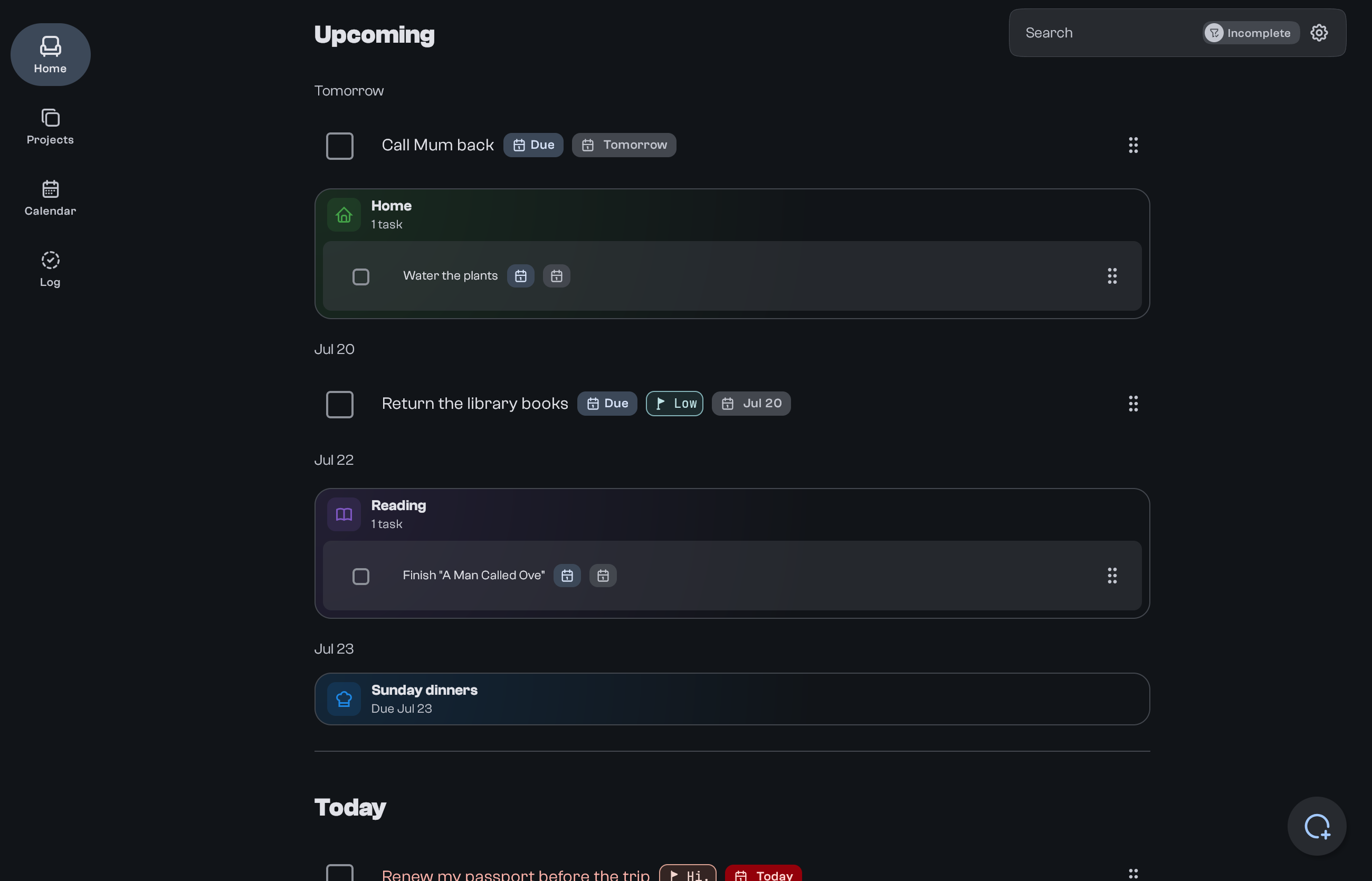The width and height of the screenshot is (1372, 881).
Task: Click the Jul 20 date group label
Action: coord(335,349)
